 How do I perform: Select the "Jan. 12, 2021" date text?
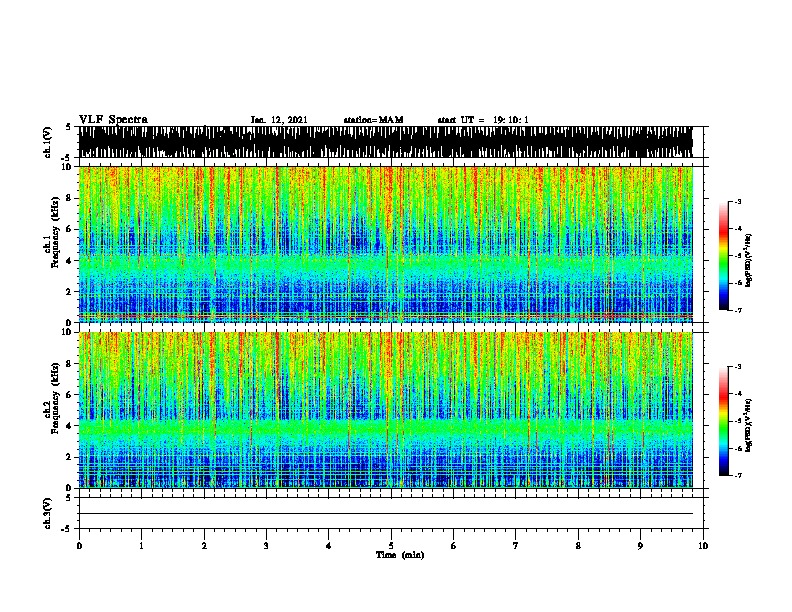point(279,120)
